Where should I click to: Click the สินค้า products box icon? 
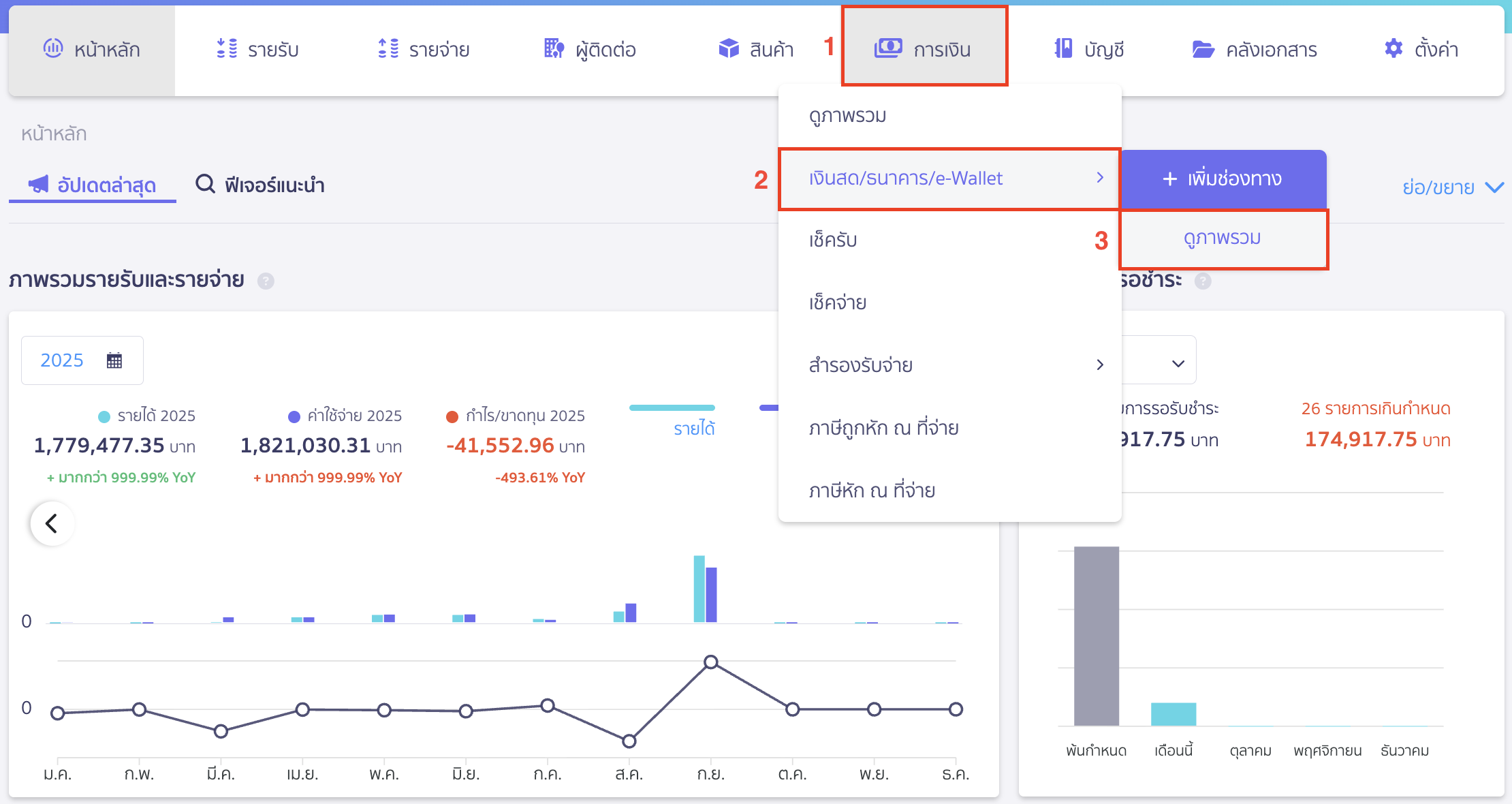727,48
